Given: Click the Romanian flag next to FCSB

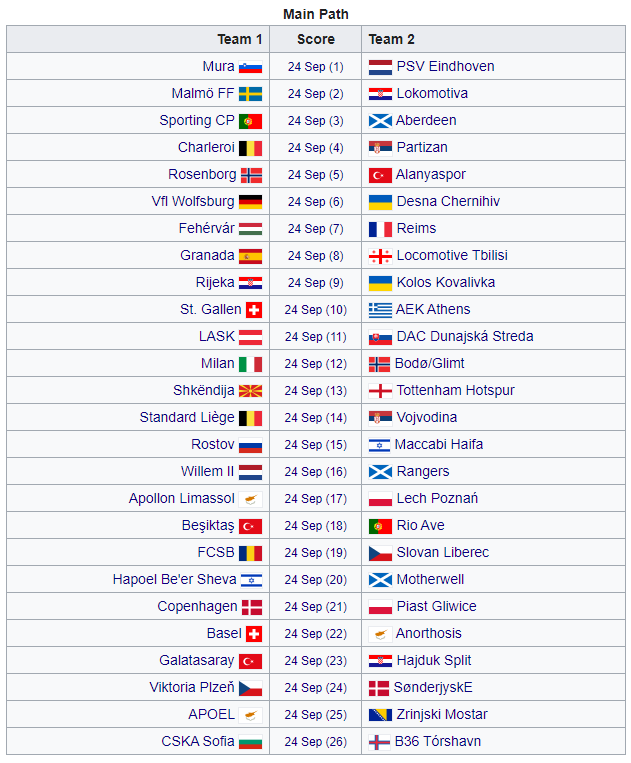Looking at the screenshot, I should click(x=250, y=553).
